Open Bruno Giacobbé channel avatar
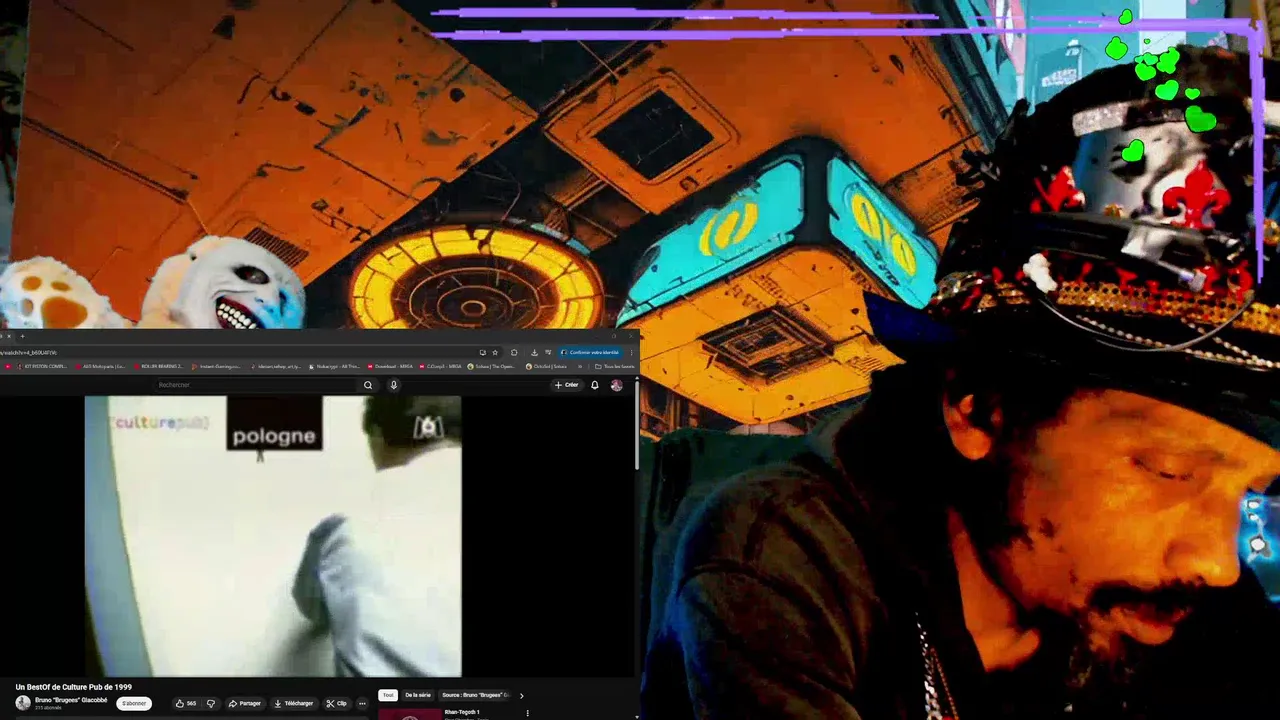The width and height of the screenshot is (1280, 720). [22, 703]
